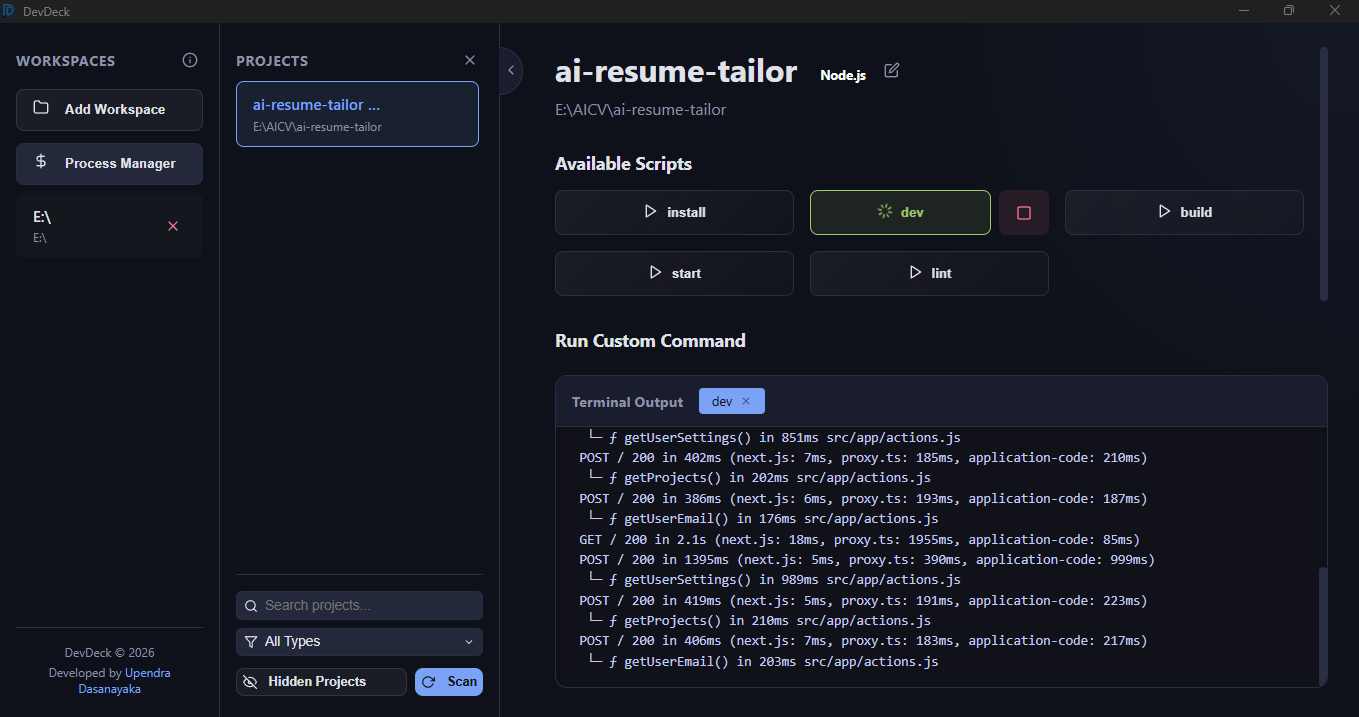Close the Projects panel
This screenshot has width=1359, height=717.
pos(470,60)
